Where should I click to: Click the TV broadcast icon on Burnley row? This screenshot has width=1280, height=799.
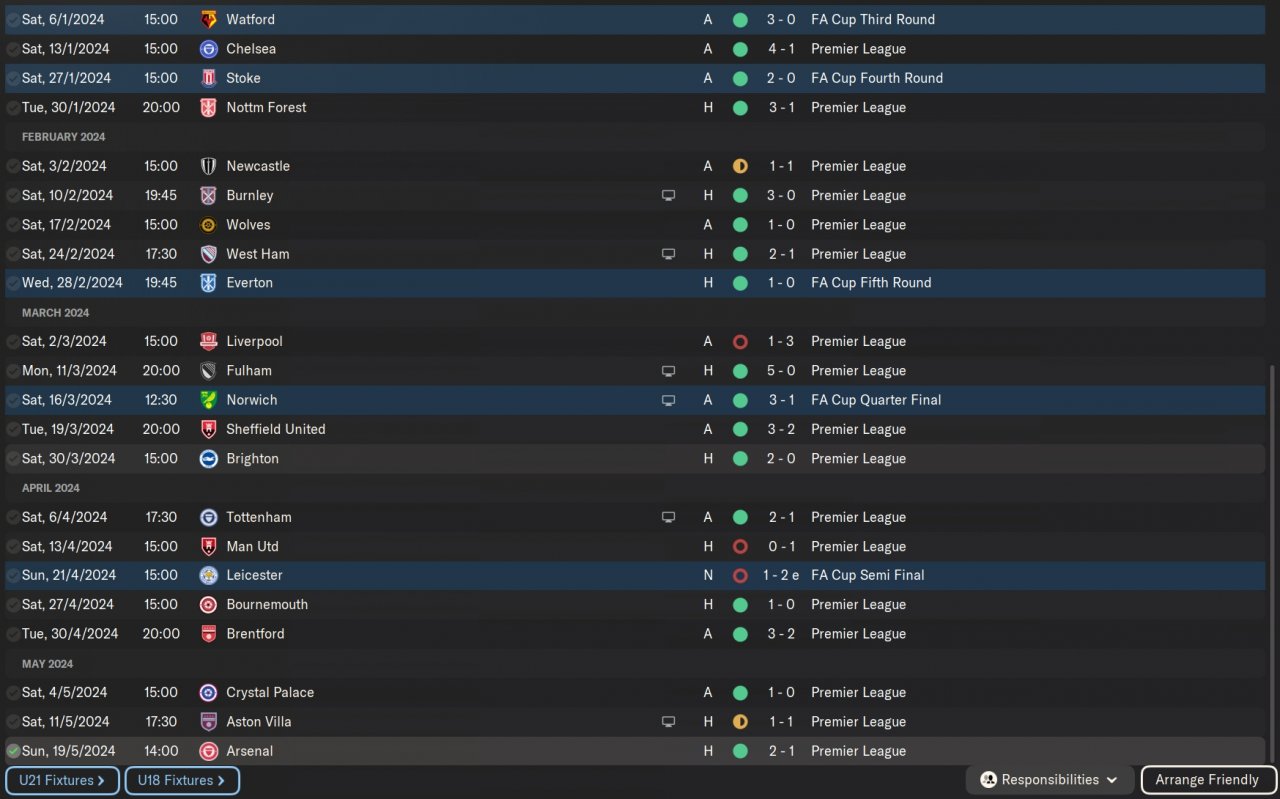[668, 196]
